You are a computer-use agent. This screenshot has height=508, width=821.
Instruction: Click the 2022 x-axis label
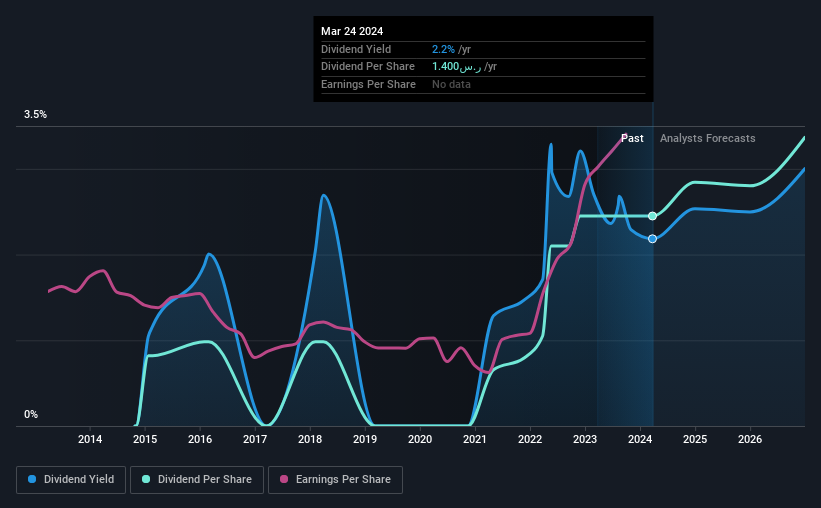pyautogui.click(x=530, y=439)
